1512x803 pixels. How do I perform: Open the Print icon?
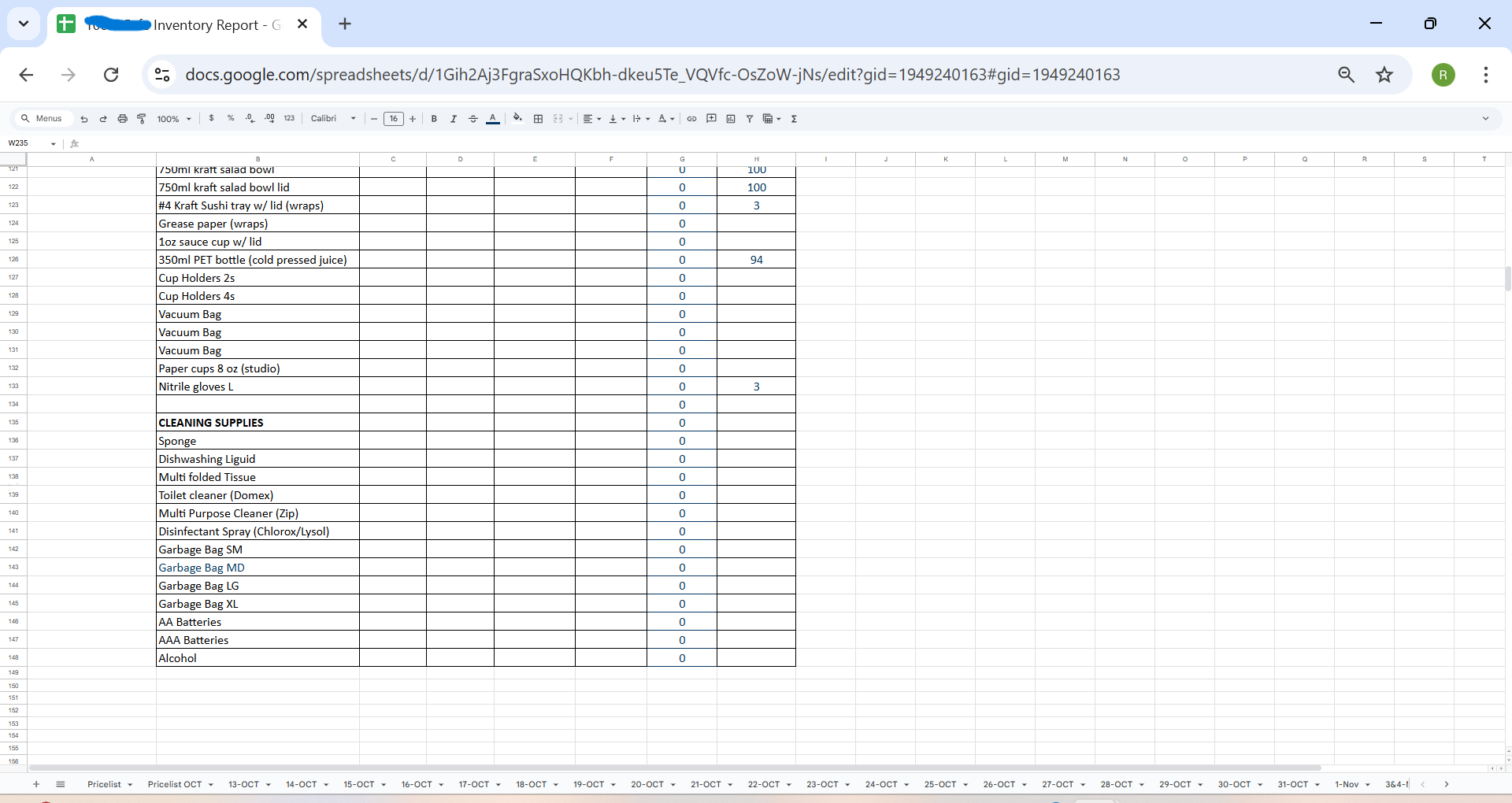(122, 119)
